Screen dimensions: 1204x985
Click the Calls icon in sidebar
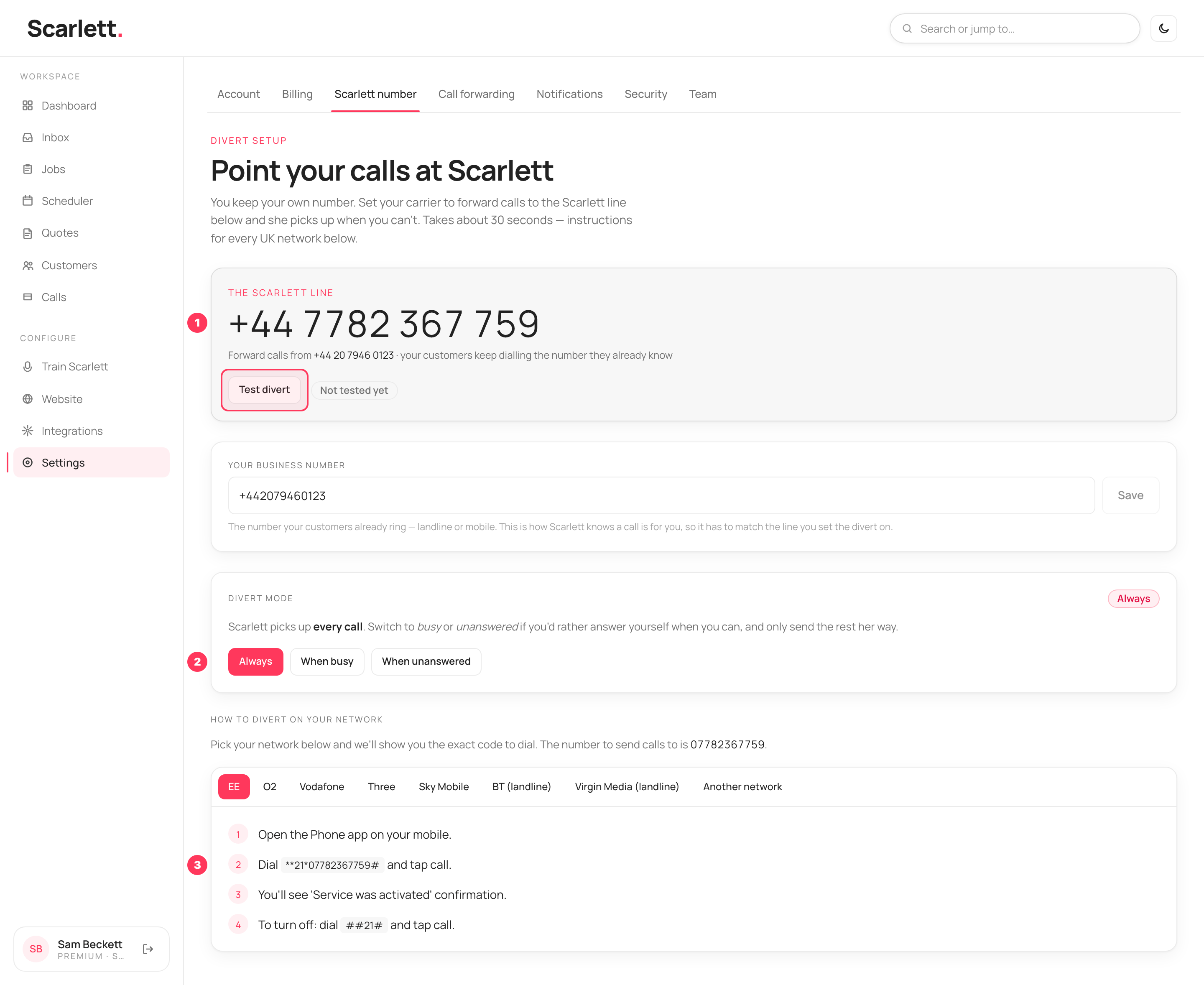point(27,297)
